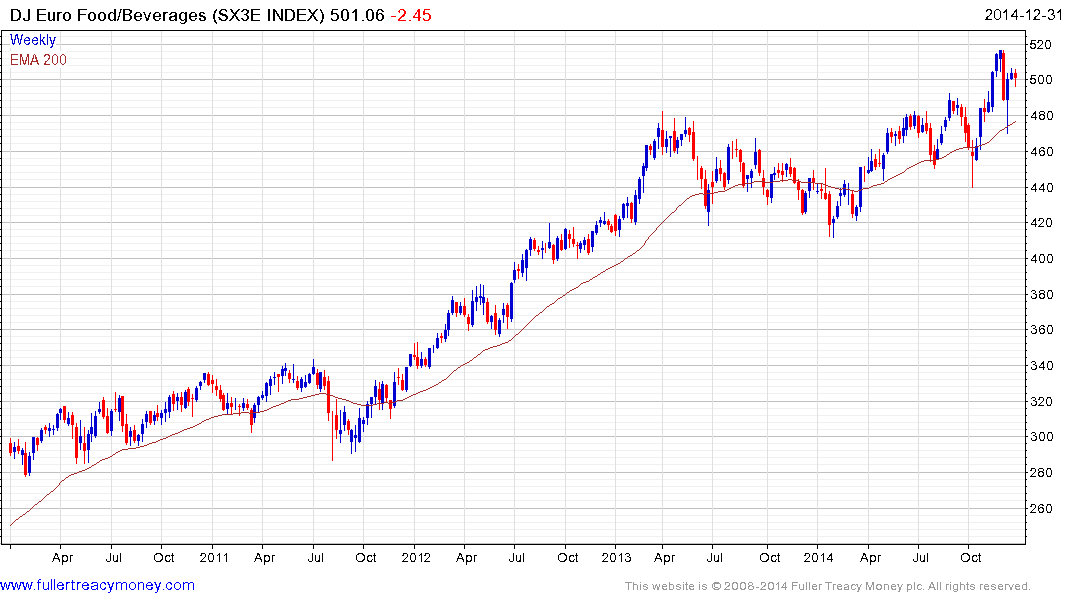The height and width of the screenshot is (600, 1075).
Task: Open the www.fullertreacymoney.com link
Action: pyautogui.click(x=97, y=585)
